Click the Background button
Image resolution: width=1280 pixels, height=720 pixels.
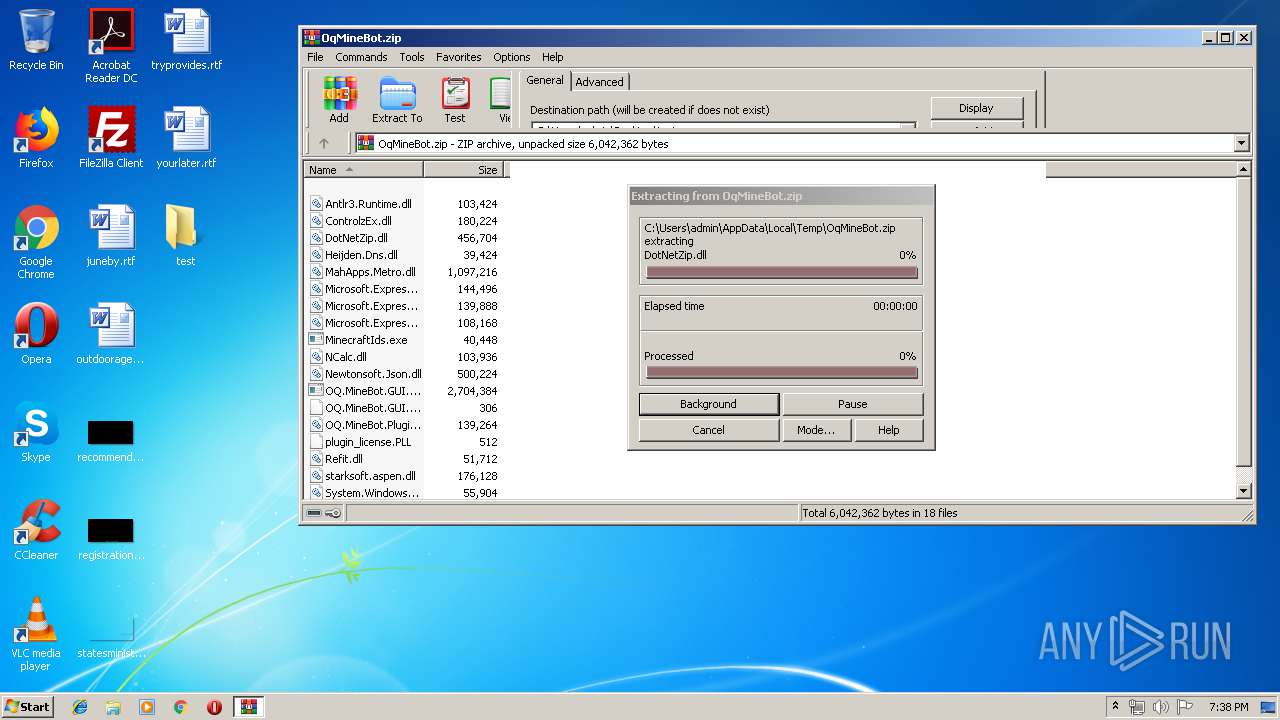tap(708, 404)
